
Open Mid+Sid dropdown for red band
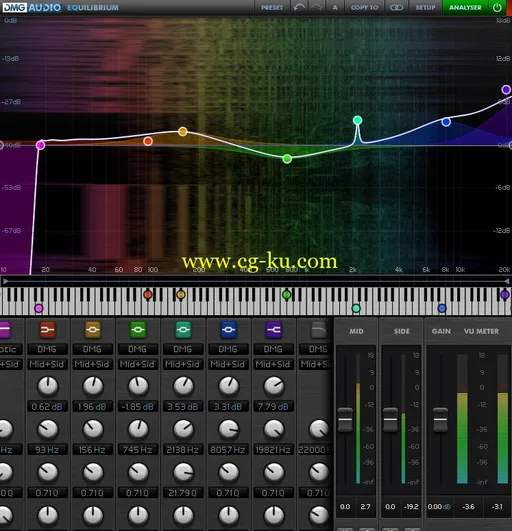pyautogui.click(x=47, y=364)
